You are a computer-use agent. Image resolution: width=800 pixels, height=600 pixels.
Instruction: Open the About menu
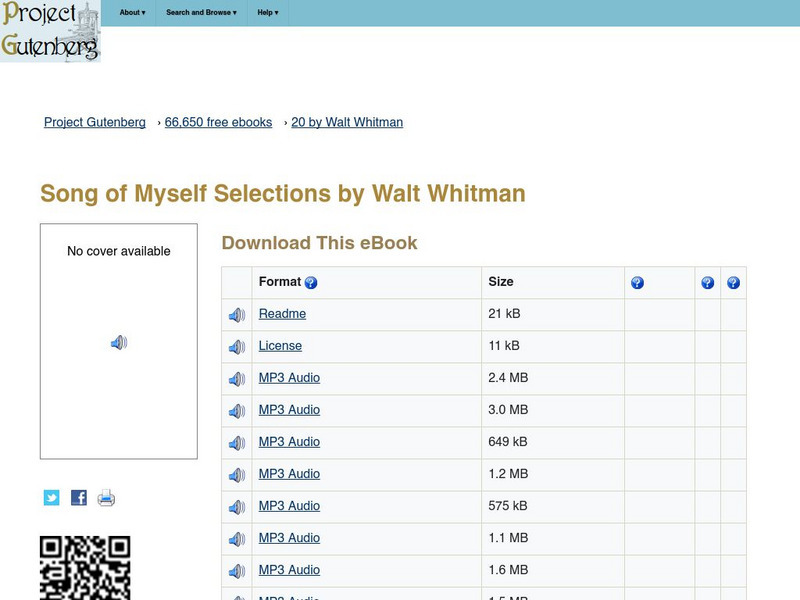tap(131, 13)
